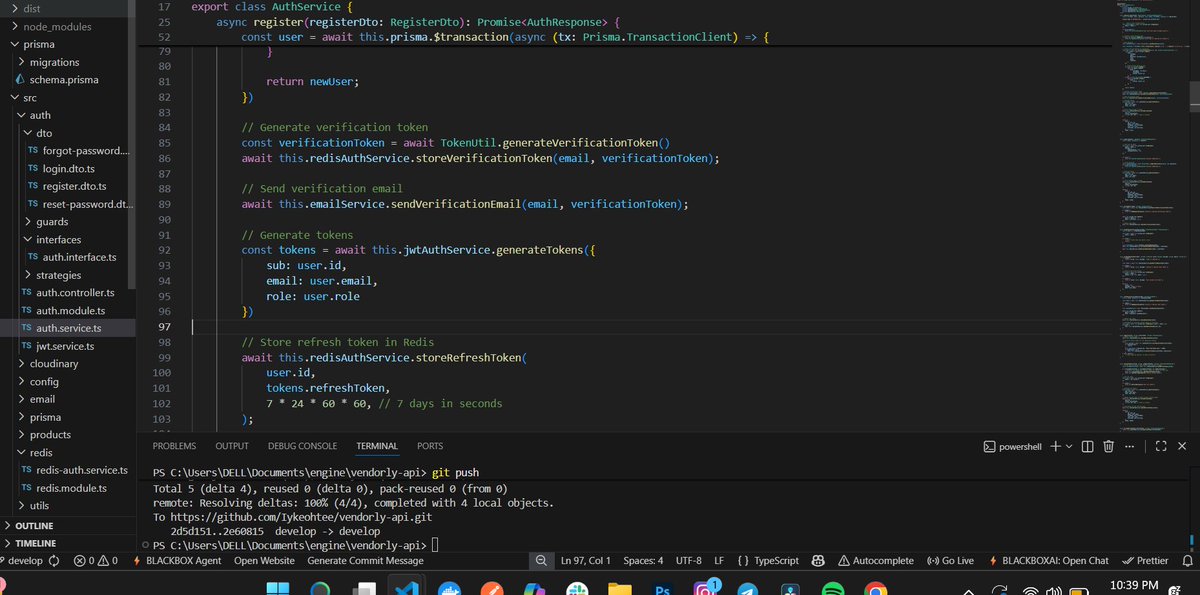Place cursor in the terminal prompt input

(x=435, y=545)
